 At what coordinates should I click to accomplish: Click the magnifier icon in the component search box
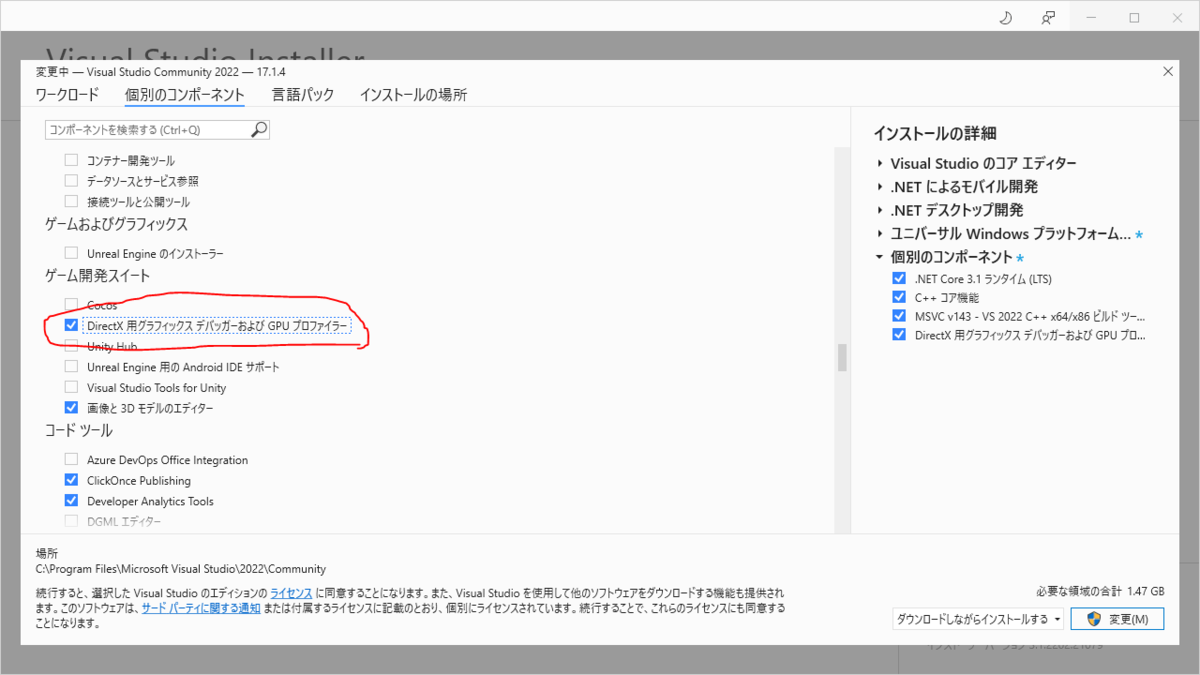point(259,129)
